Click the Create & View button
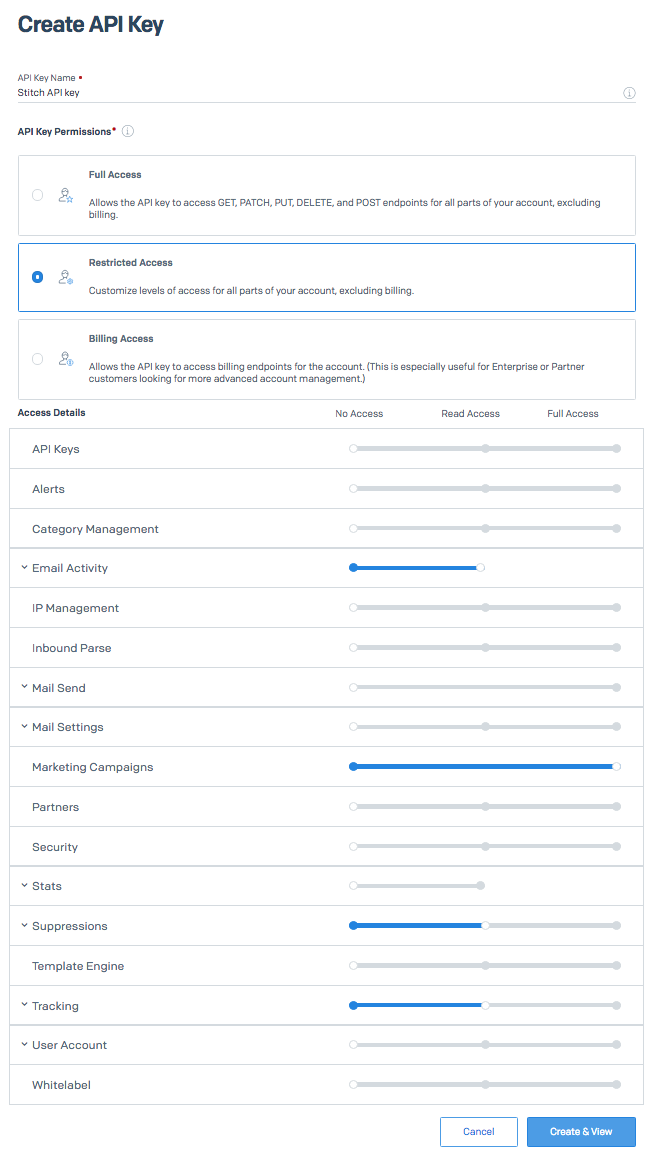This screenshot has height=1159, width=658. click(581, 1131)
